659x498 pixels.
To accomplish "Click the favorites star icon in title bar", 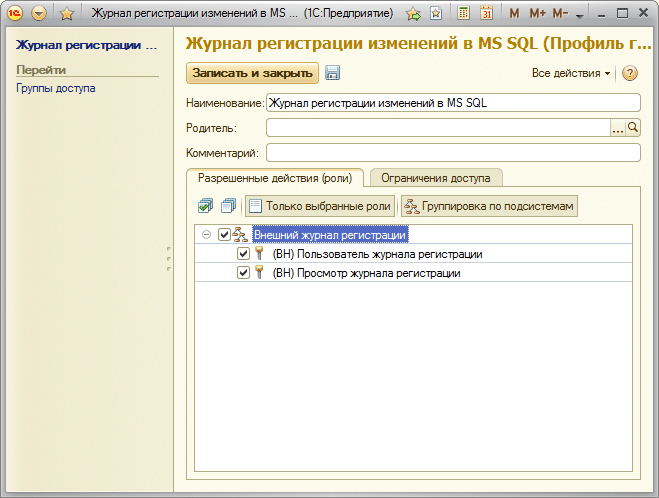I will 67,14.
